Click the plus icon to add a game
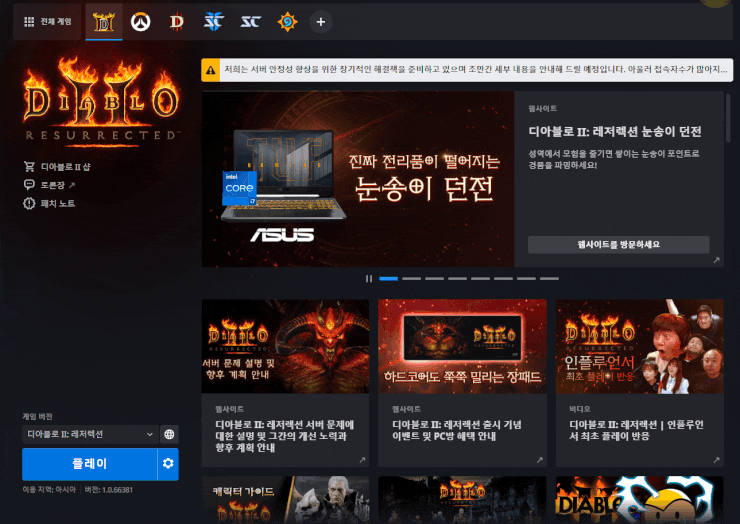This screenshot has width=740, height=524. pyautogui.click(x=320, y=21)
